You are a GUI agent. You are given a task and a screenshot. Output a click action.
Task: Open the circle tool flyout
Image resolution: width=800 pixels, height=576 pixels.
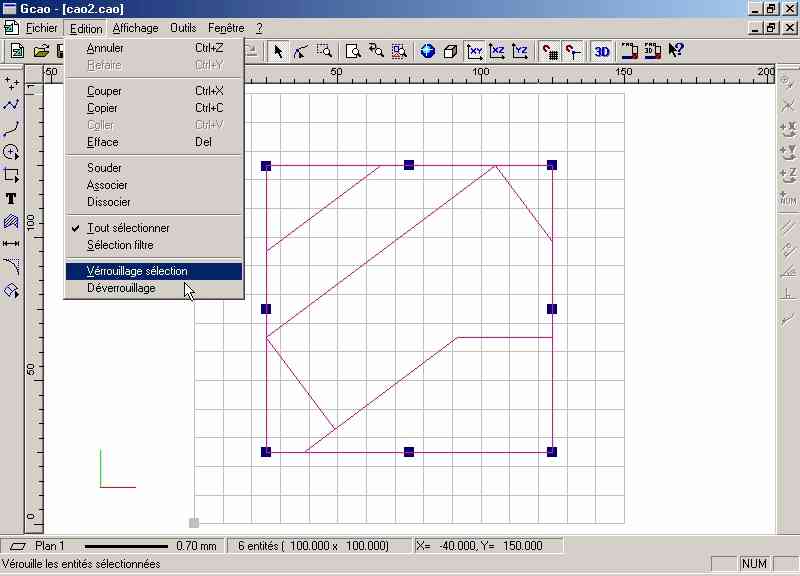11,152
